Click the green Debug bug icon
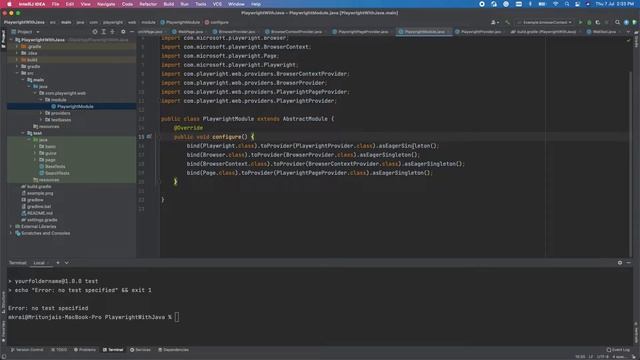Image resolution: width=640 pixels, height=360 pixels. coord(589,22)
